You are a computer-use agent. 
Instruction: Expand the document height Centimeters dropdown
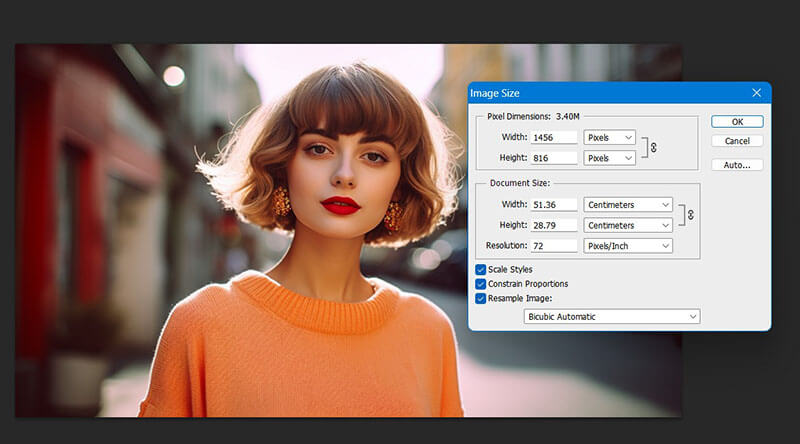[629, 225]
